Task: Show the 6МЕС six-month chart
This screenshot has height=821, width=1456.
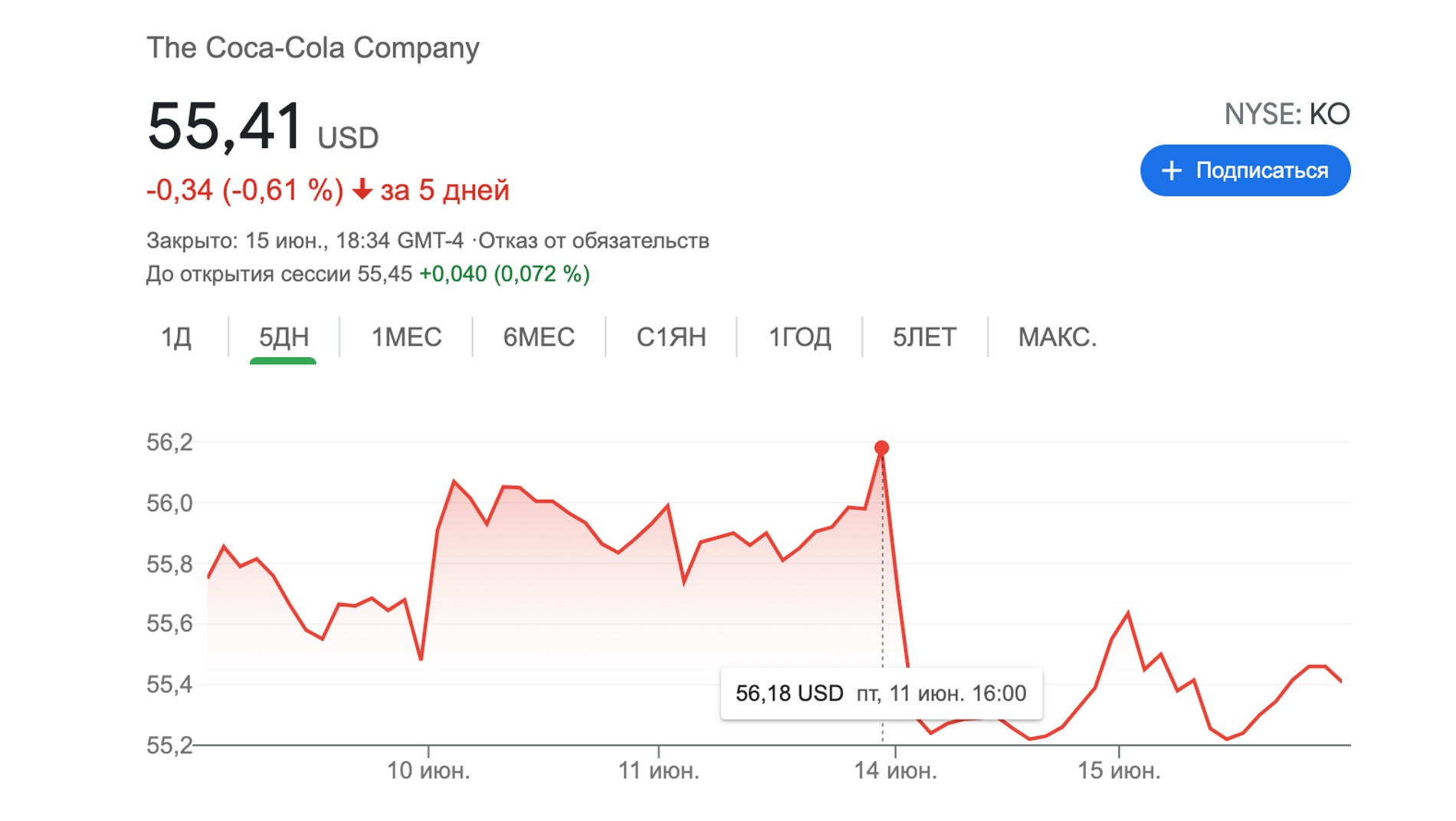Action: pos(539,337)
